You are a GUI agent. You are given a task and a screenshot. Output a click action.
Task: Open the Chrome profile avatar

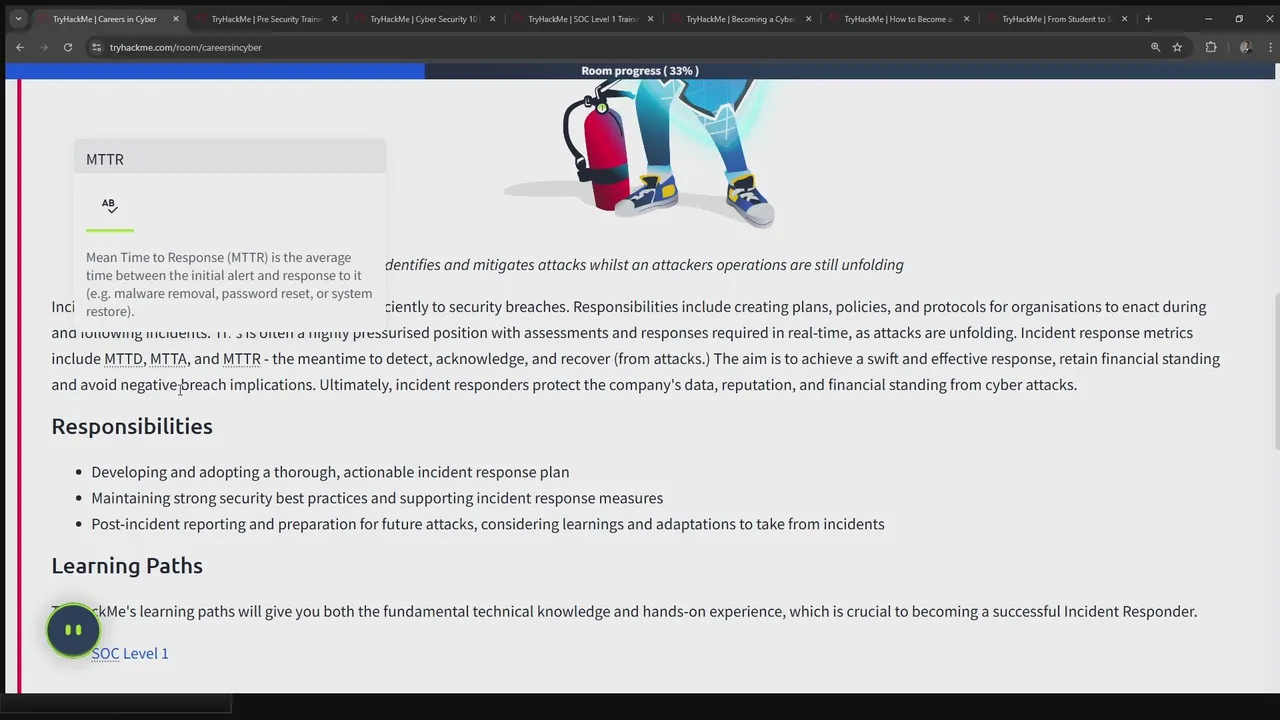click(x=1245, y=47)
